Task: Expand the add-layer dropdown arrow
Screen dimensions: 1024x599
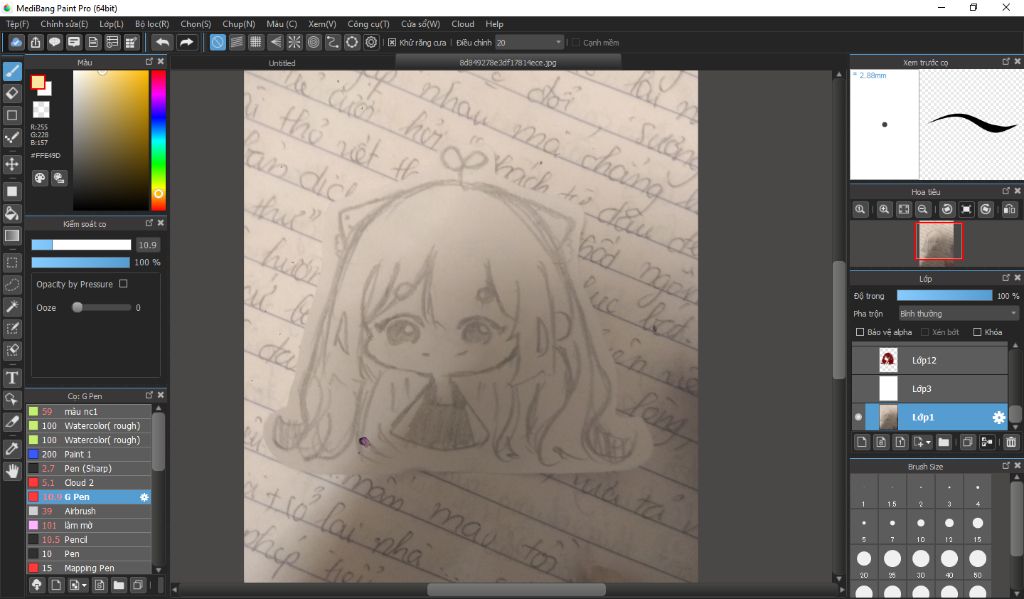Action: click(927, 442)
